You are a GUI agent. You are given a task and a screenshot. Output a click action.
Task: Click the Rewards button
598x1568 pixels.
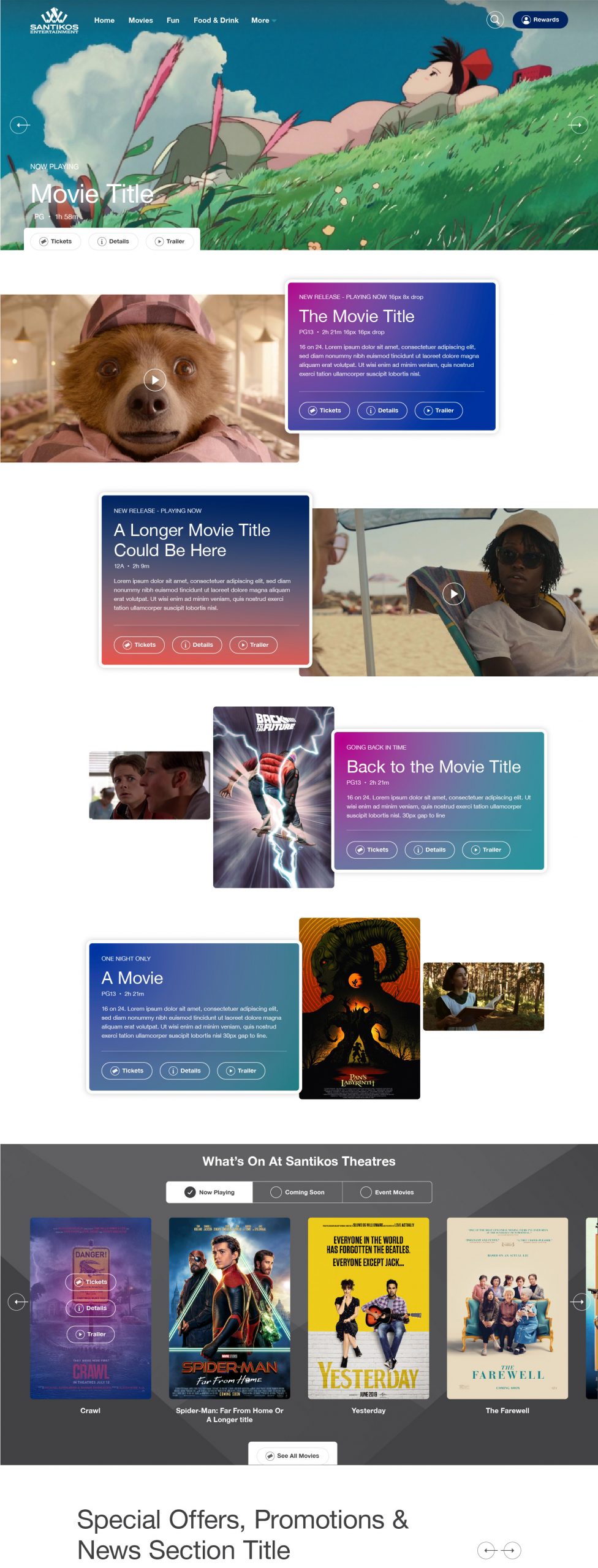540,20
